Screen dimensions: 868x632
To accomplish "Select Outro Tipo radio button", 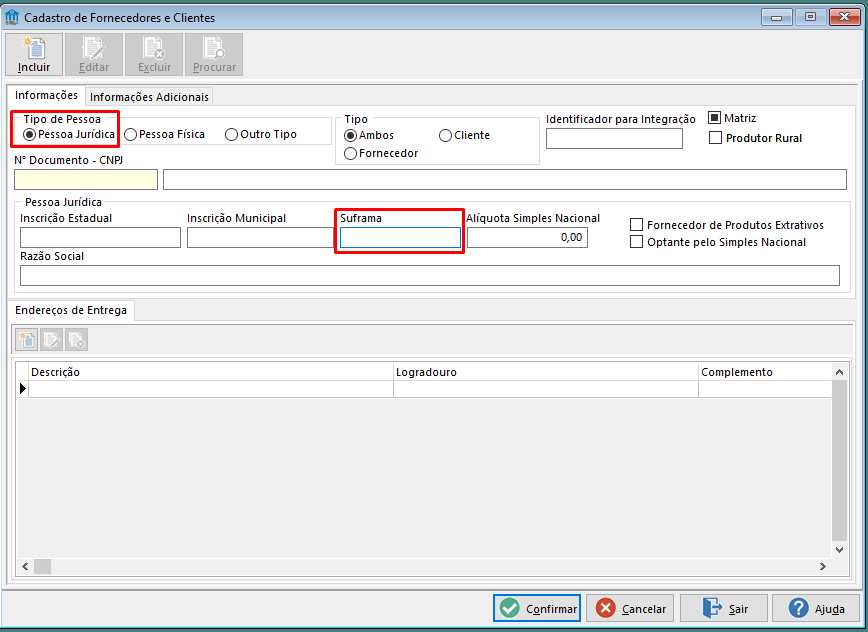I will tap(261, 134).
